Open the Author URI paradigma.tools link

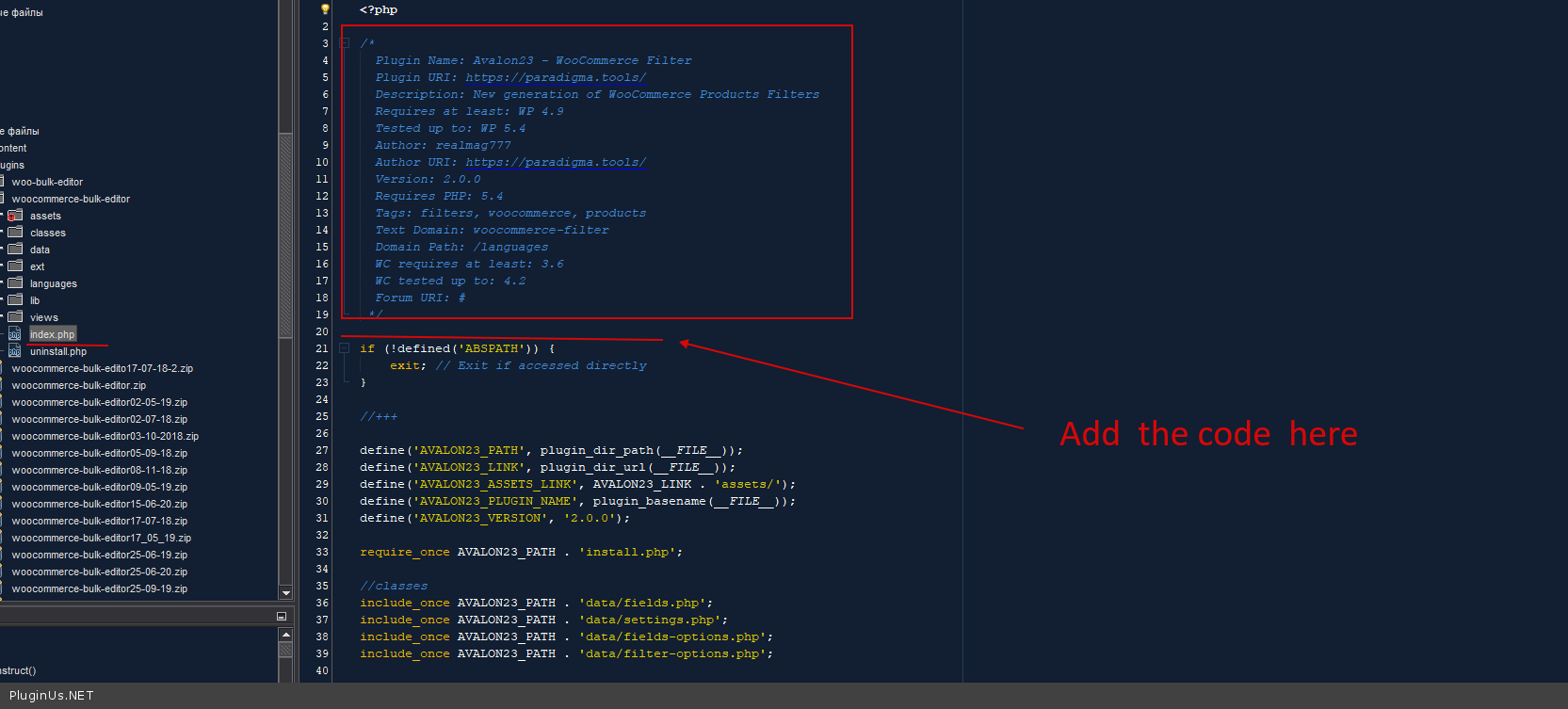point(556,162)
